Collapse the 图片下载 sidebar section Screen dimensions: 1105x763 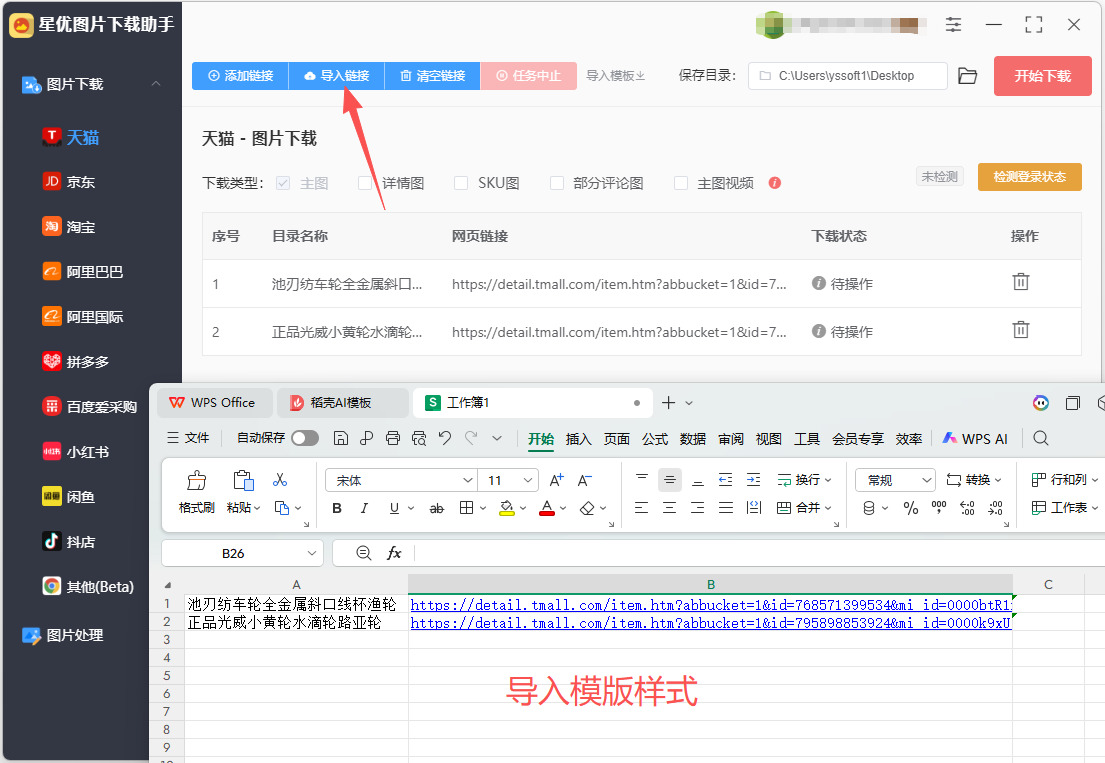point(156,84)
